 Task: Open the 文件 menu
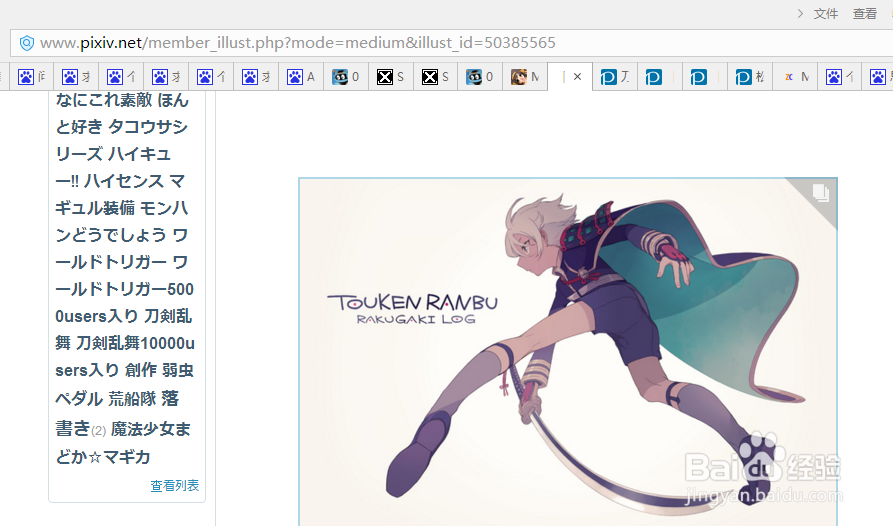coord(825,14)
